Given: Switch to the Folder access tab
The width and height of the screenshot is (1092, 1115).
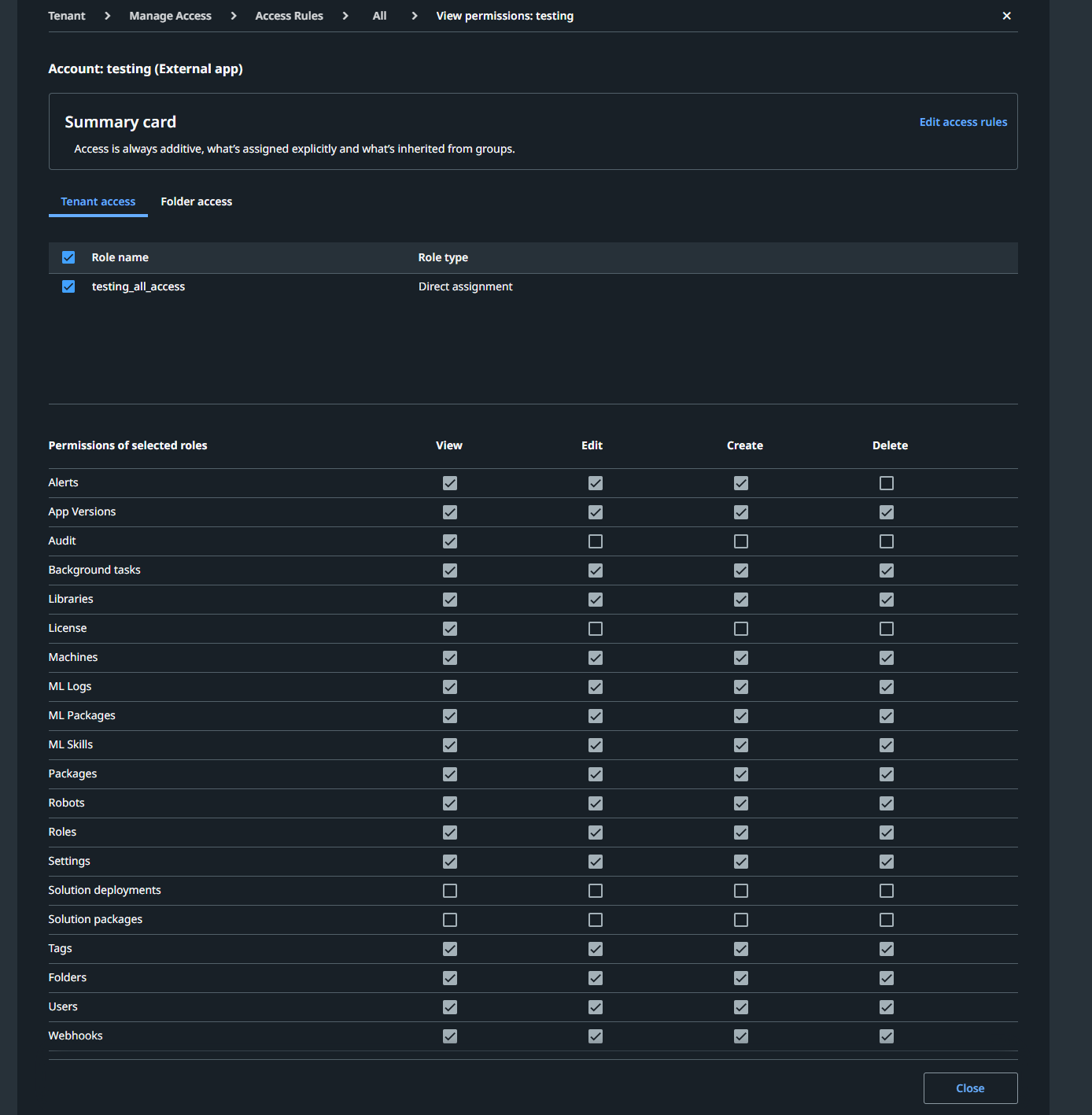Looking at the screenshot, I should pos(196,201).
